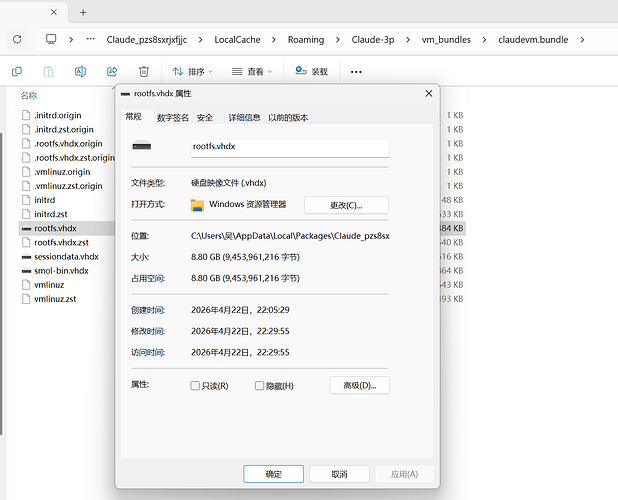The width and height of the screenshot is (618, 500).
Task: Click the 装载 mount button in toolbar
Action: 311,71
